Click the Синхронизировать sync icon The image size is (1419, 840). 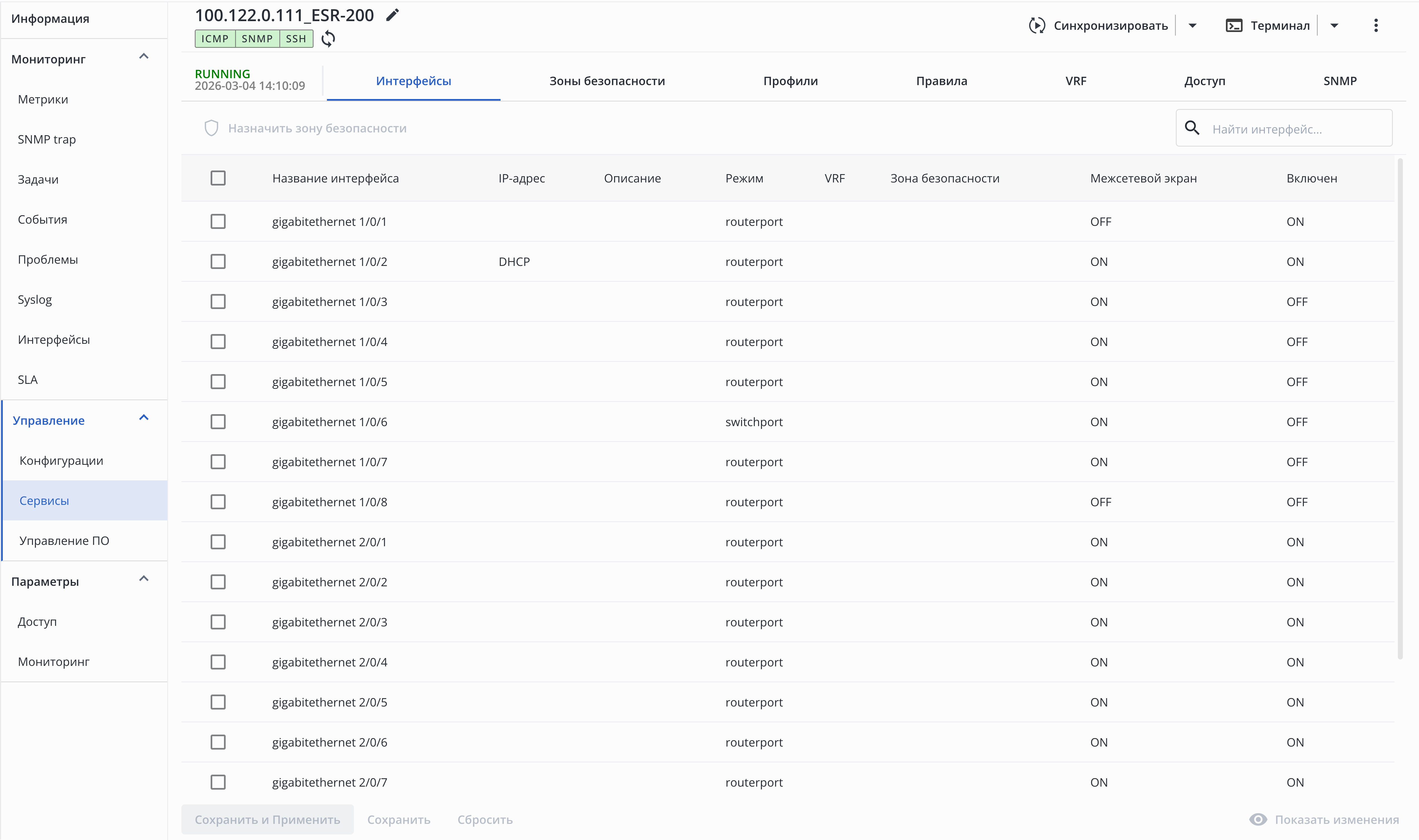[x=1037, y=26]
